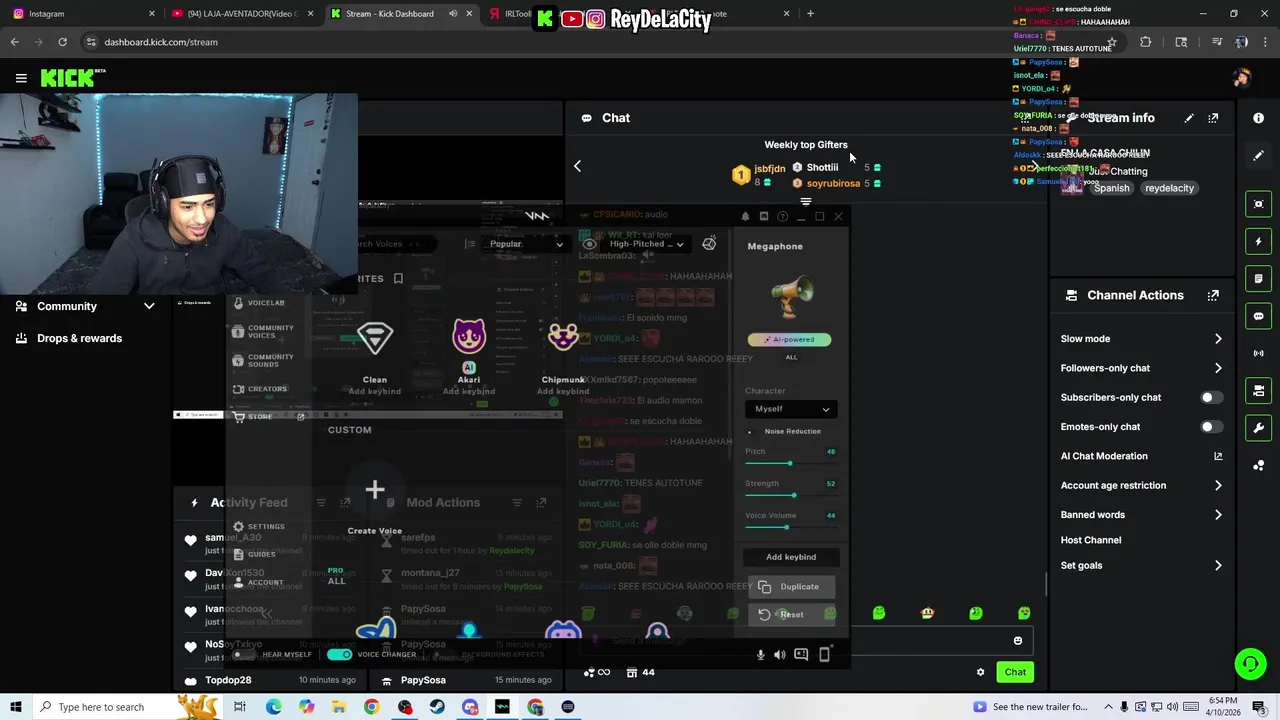
Task: Open chat settings gear icon
Action: pyautogui.click(x=980, y=672)
